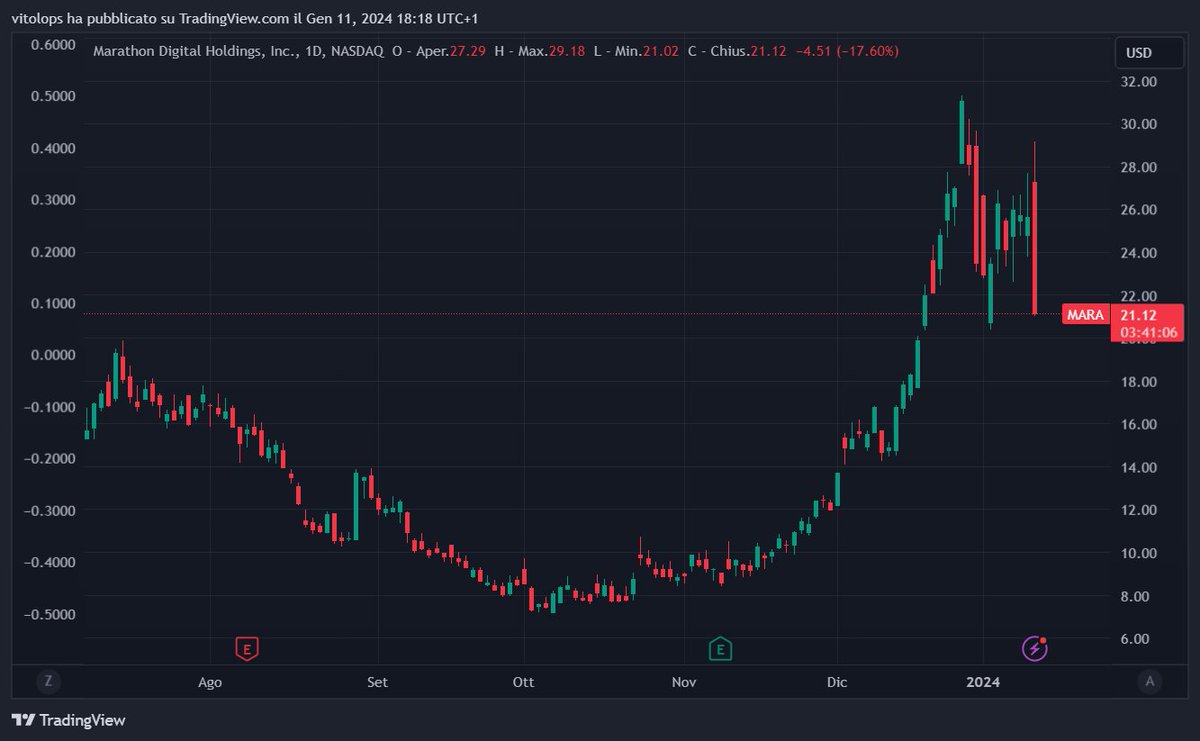
Task: Click the 0.2000 left axis value
Action: tap(53, 252)
